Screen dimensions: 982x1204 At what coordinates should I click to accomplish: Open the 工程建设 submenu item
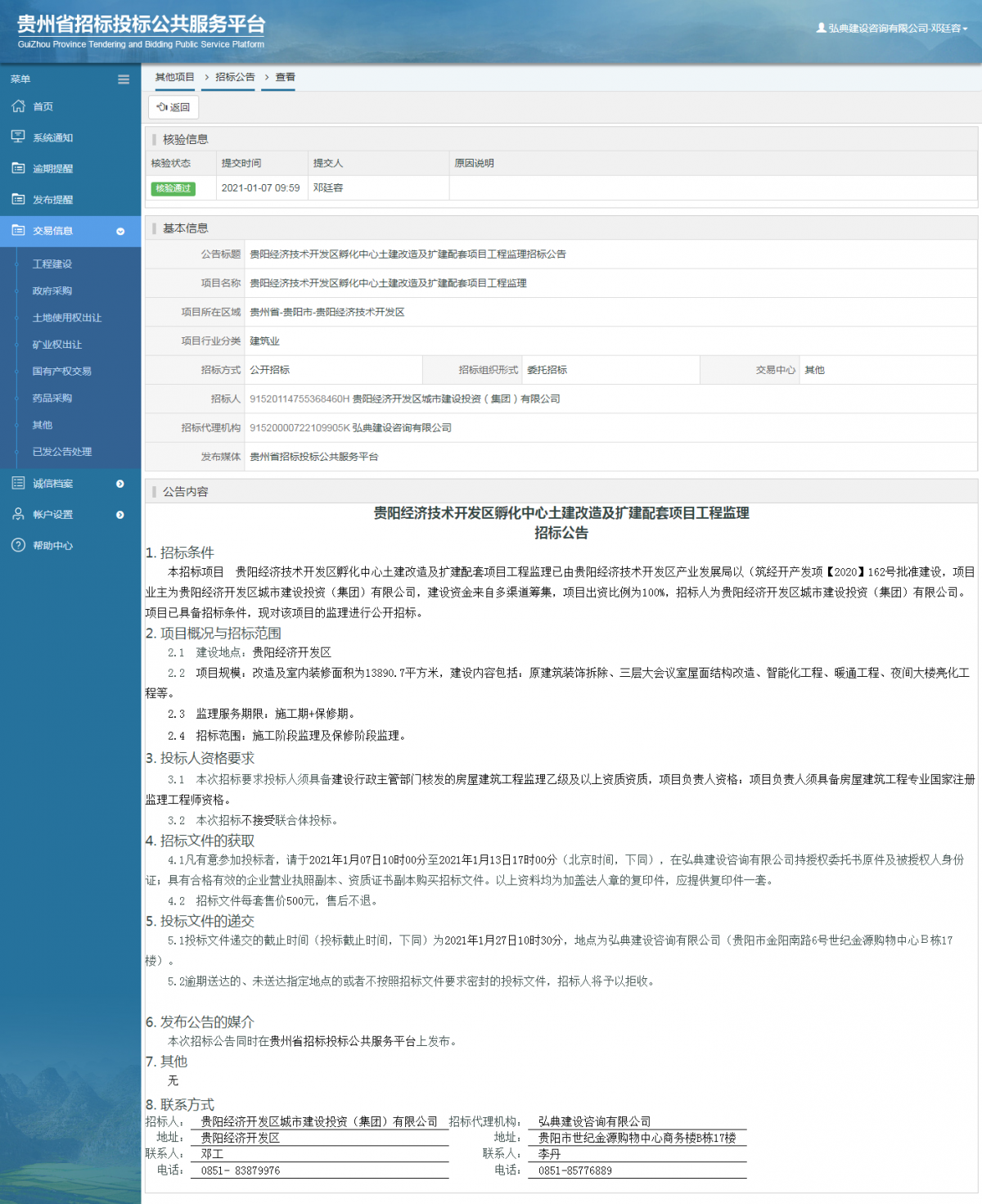(x=52, y=264)
